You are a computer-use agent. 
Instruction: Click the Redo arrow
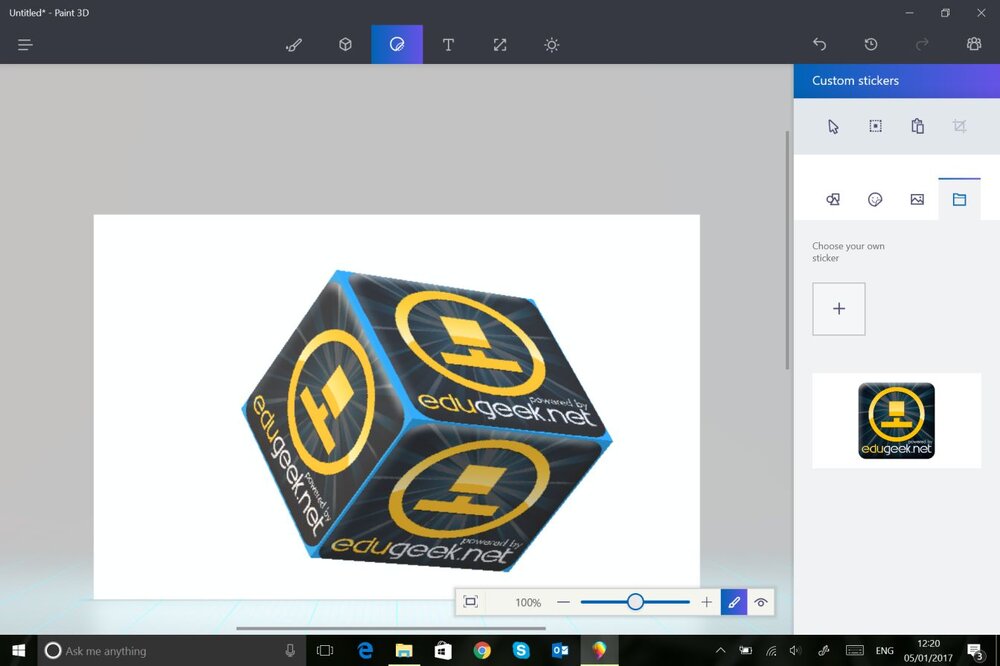[922, 44]
